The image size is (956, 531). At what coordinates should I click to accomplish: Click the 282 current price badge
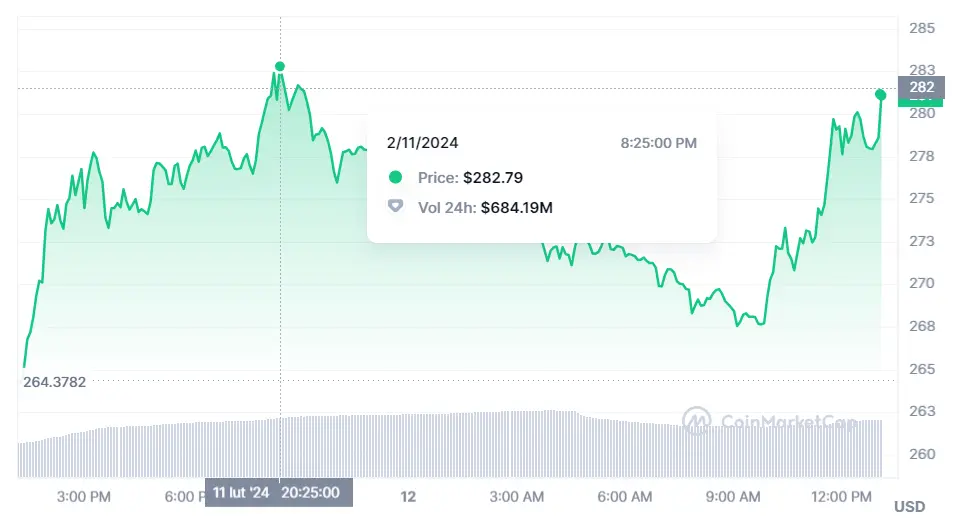point(920,89)
